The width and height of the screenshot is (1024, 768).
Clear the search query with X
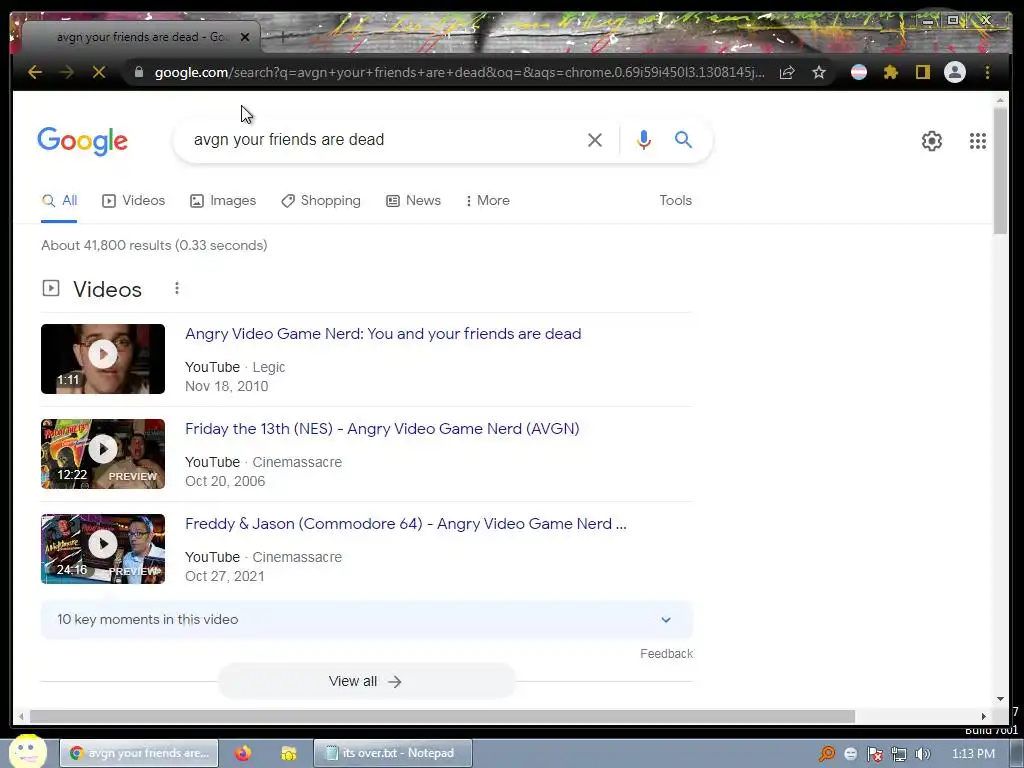tap(594, 140)
